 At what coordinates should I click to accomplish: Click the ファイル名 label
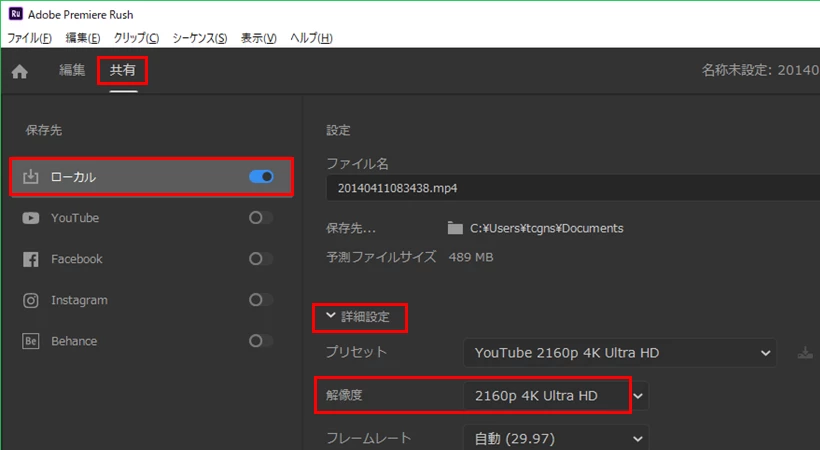pos(358,164)
